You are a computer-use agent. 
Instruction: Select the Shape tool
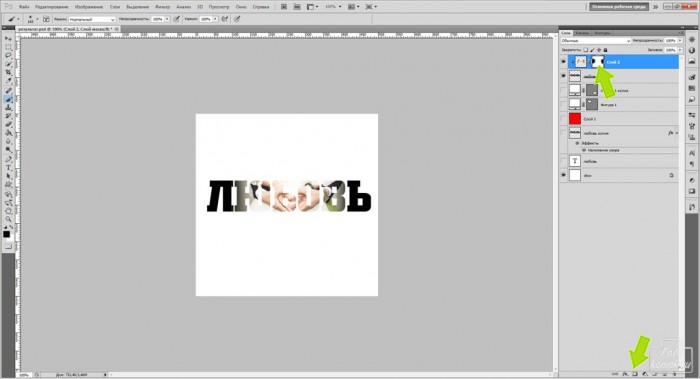coord(8,185)
